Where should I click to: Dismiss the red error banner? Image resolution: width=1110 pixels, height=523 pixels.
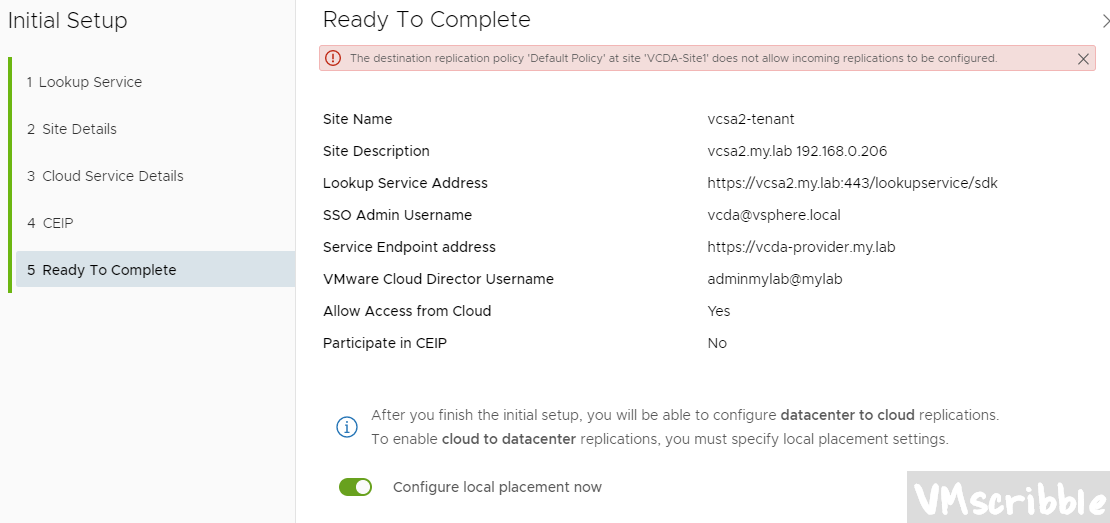pos(1083,59)
